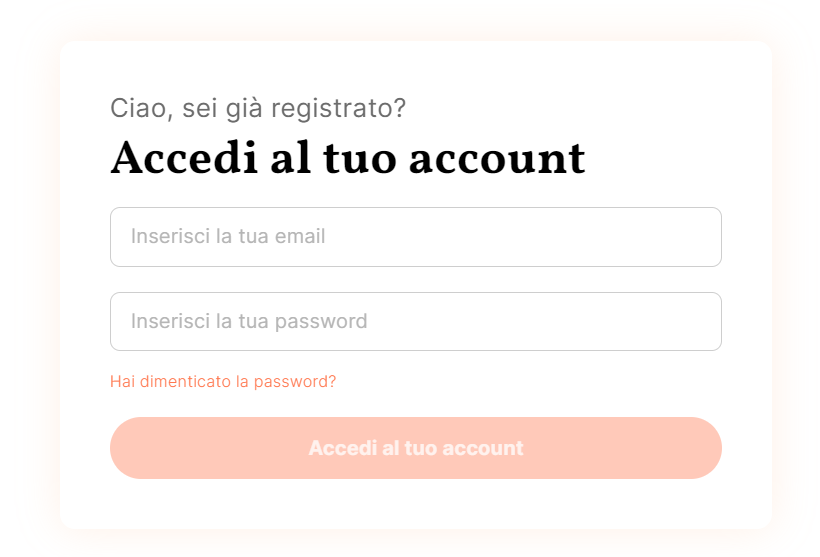Click the 'Accedi al tuo account' heading
This screenshot has height=557, width=820.
coord(347,158)
